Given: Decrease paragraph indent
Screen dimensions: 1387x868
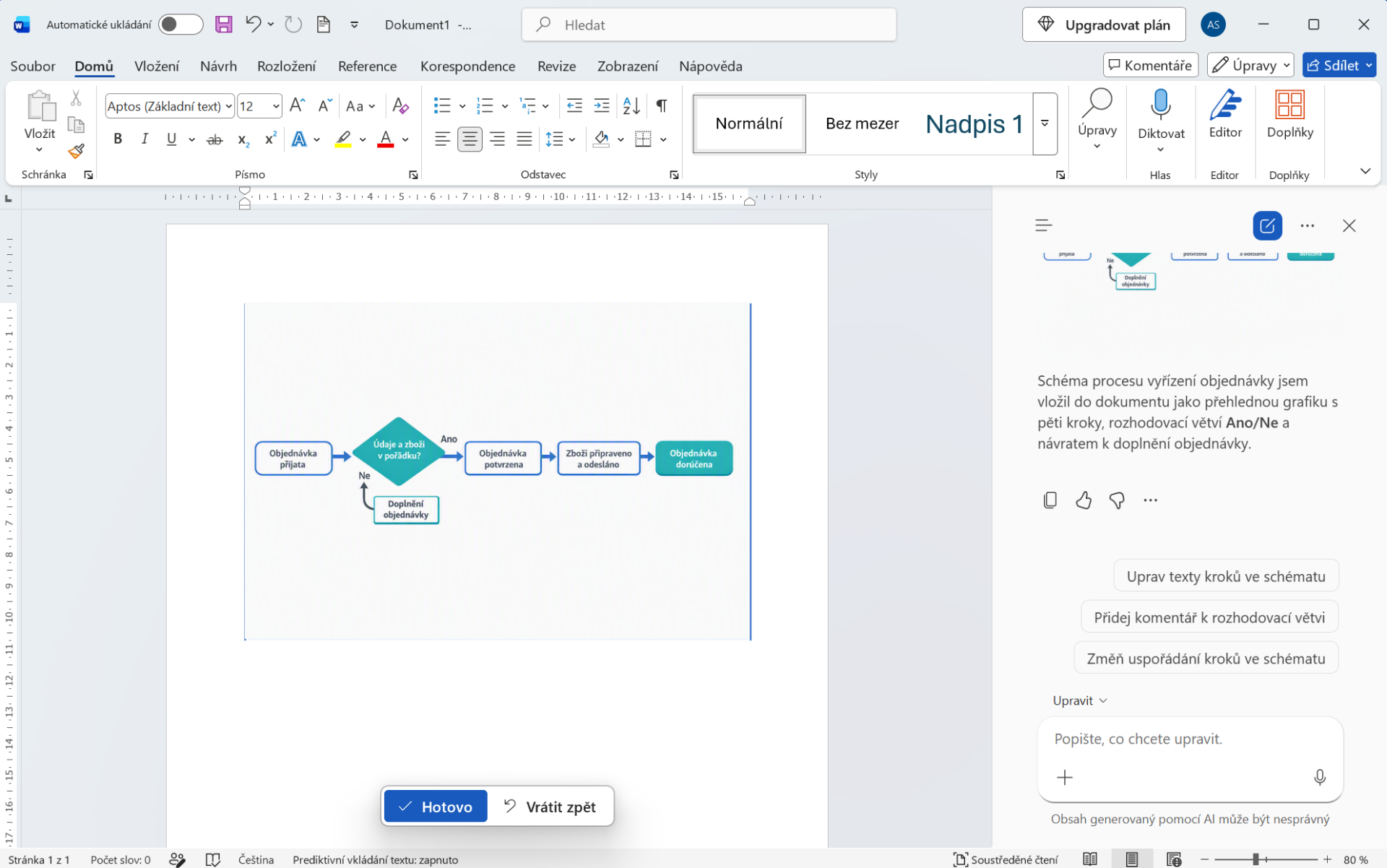Looking at the screenshot, I should pos(574,106).
